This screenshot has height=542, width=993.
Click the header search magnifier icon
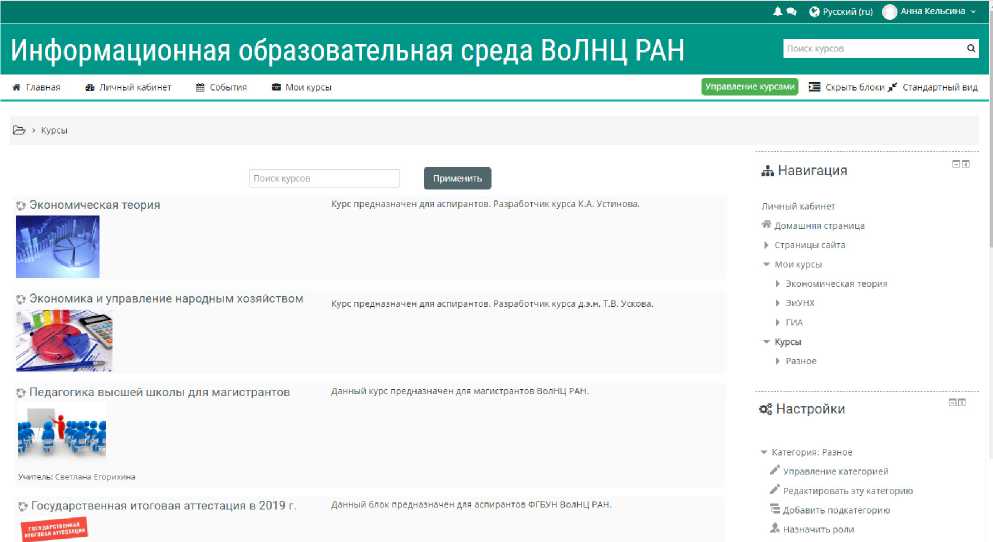pos(971,48)
